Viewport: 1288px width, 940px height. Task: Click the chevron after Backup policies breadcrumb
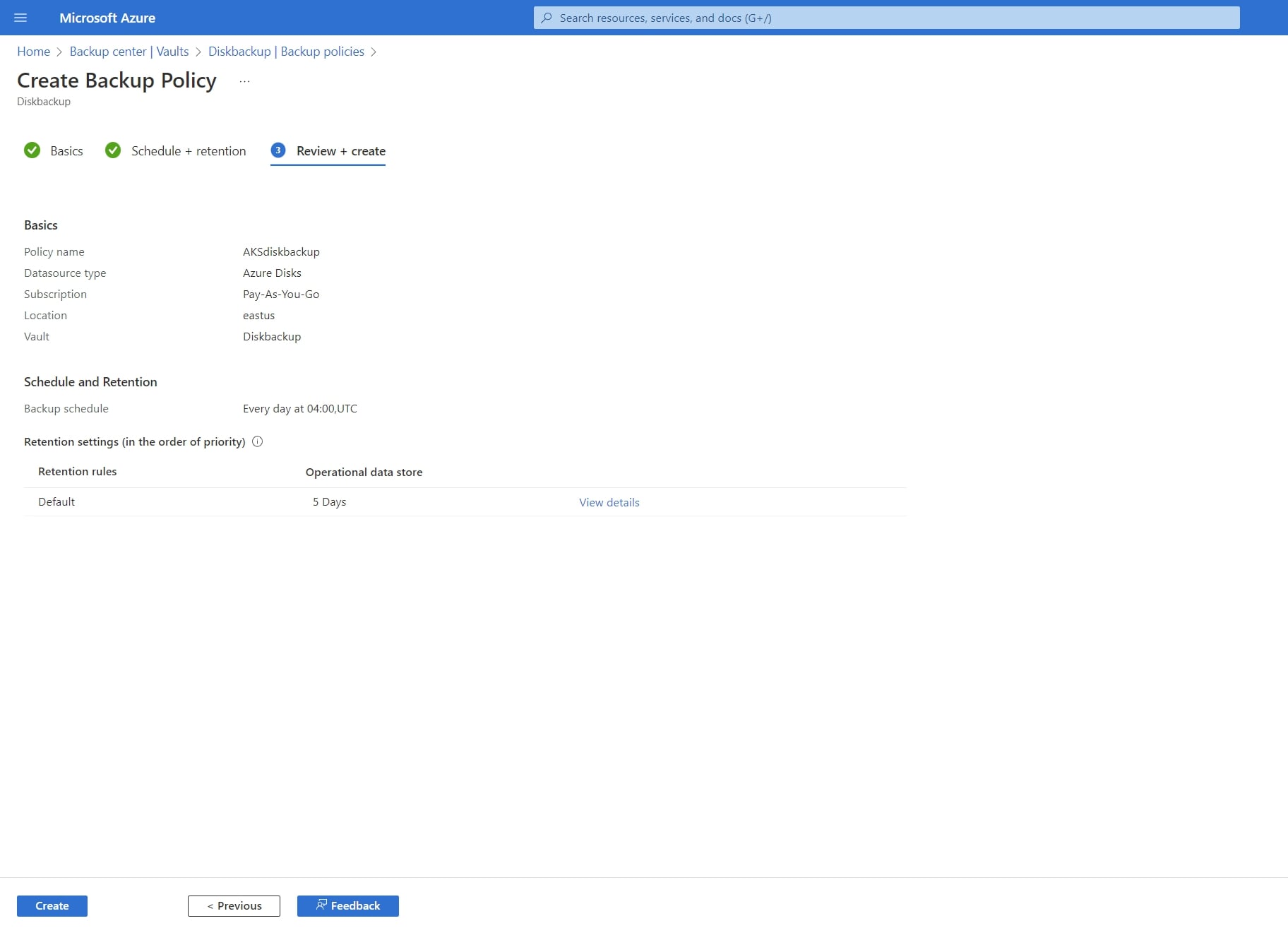pyautogui.click(x=374, y=52)
